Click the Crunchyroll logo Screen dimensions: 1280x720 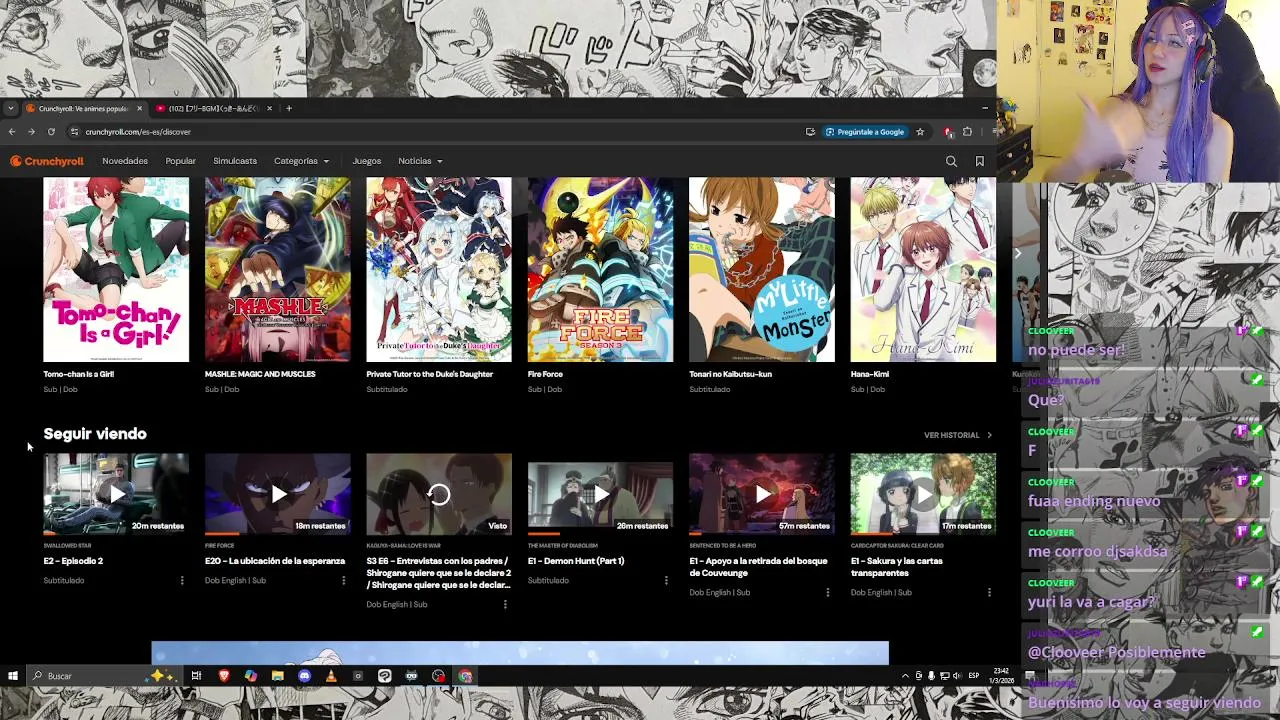[47, 161]
